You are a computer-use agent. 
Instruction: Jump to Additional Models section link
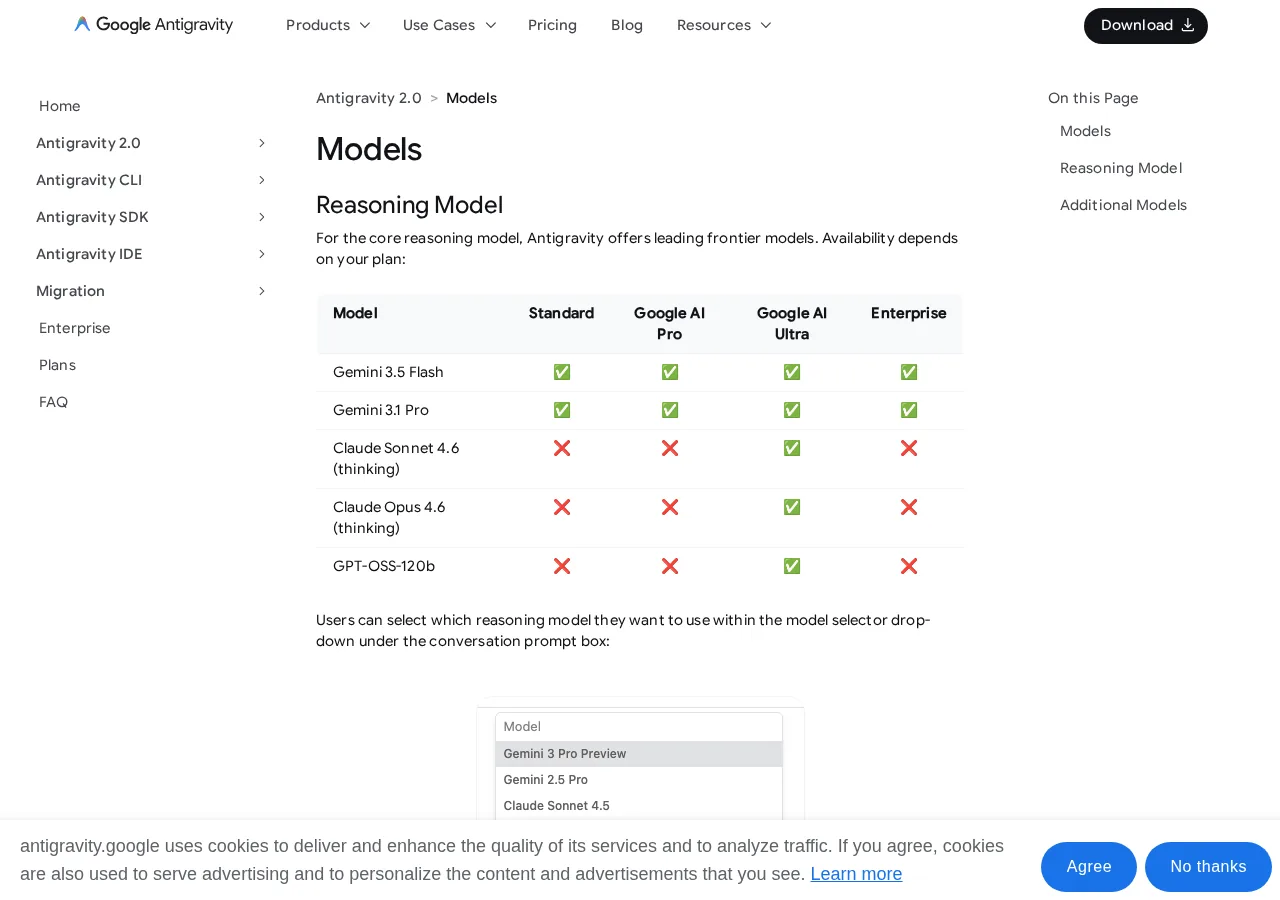tap(1123, 205)
